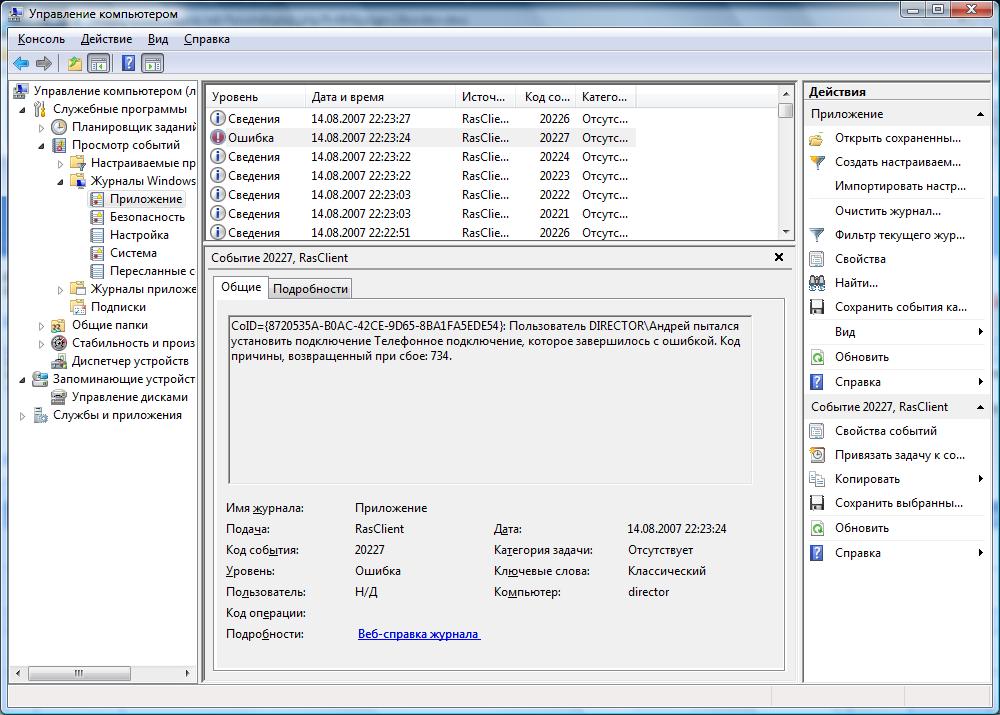Collapse the Журналы Windows tree node

(x=60, y=181)
